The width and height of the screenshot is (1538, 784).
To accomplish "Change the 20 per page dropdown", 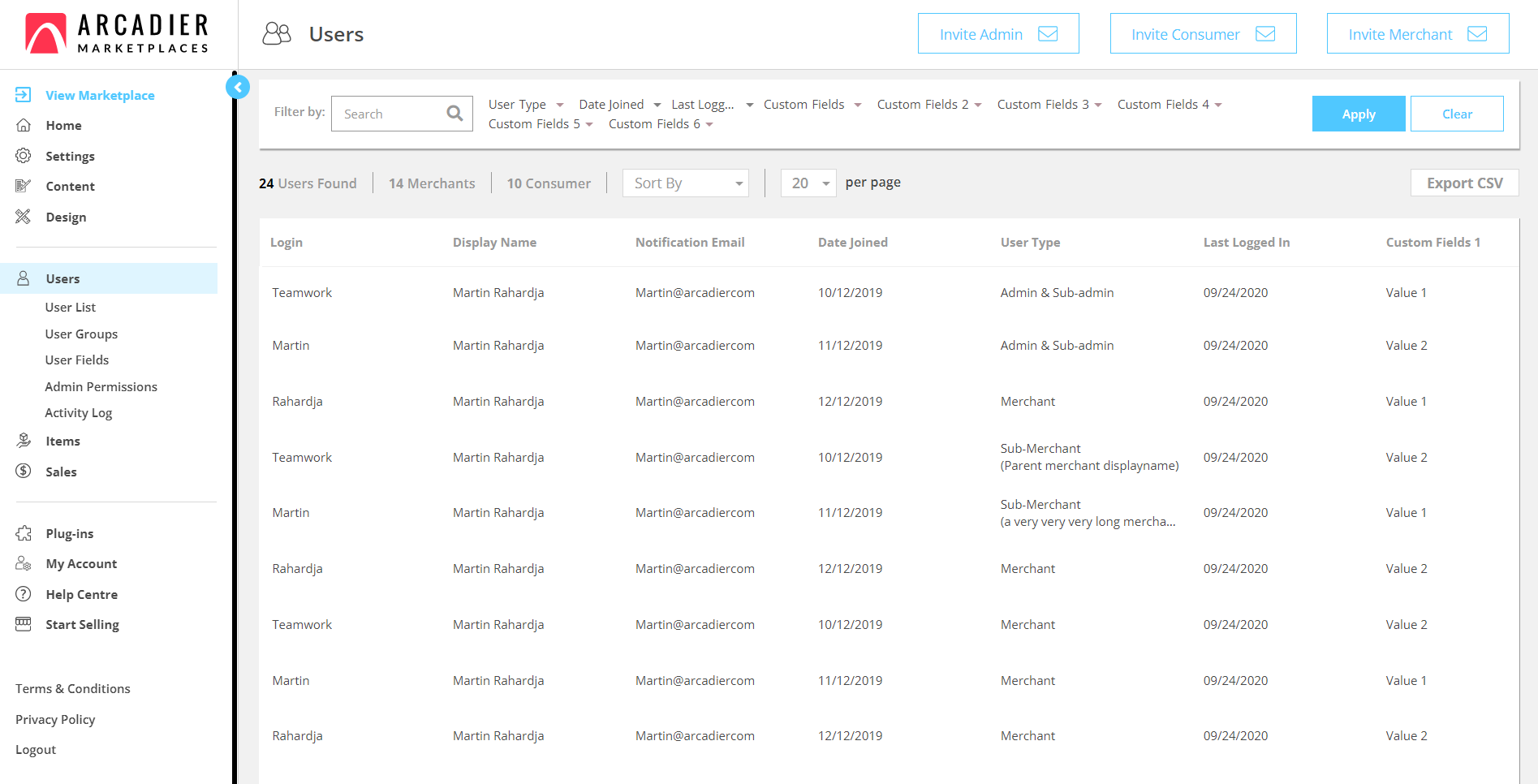I will click(x=808, y=183).
